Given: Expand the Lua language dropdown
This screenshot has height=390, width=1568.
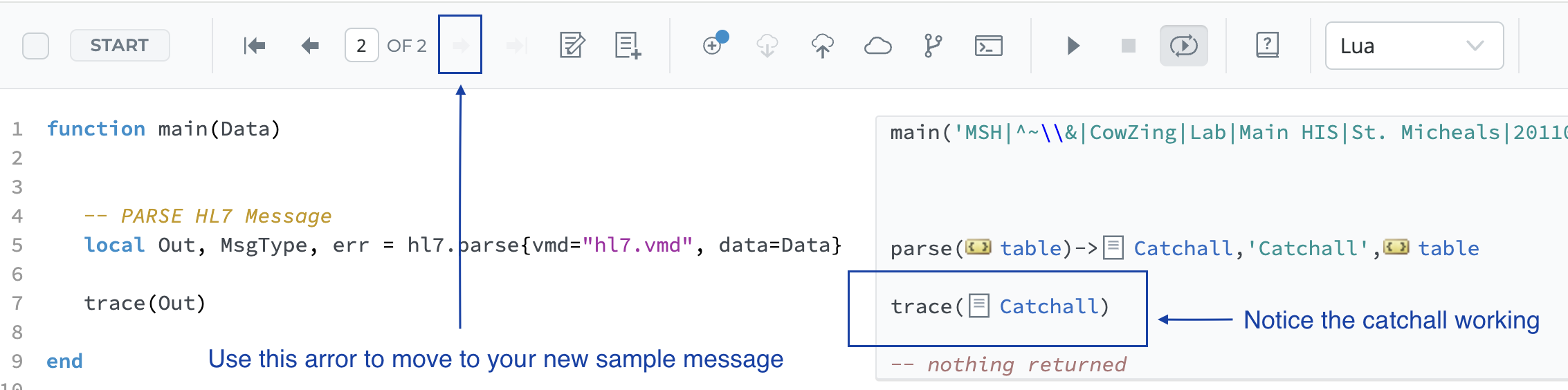Looking at the screenshot, I should 1414,46.
